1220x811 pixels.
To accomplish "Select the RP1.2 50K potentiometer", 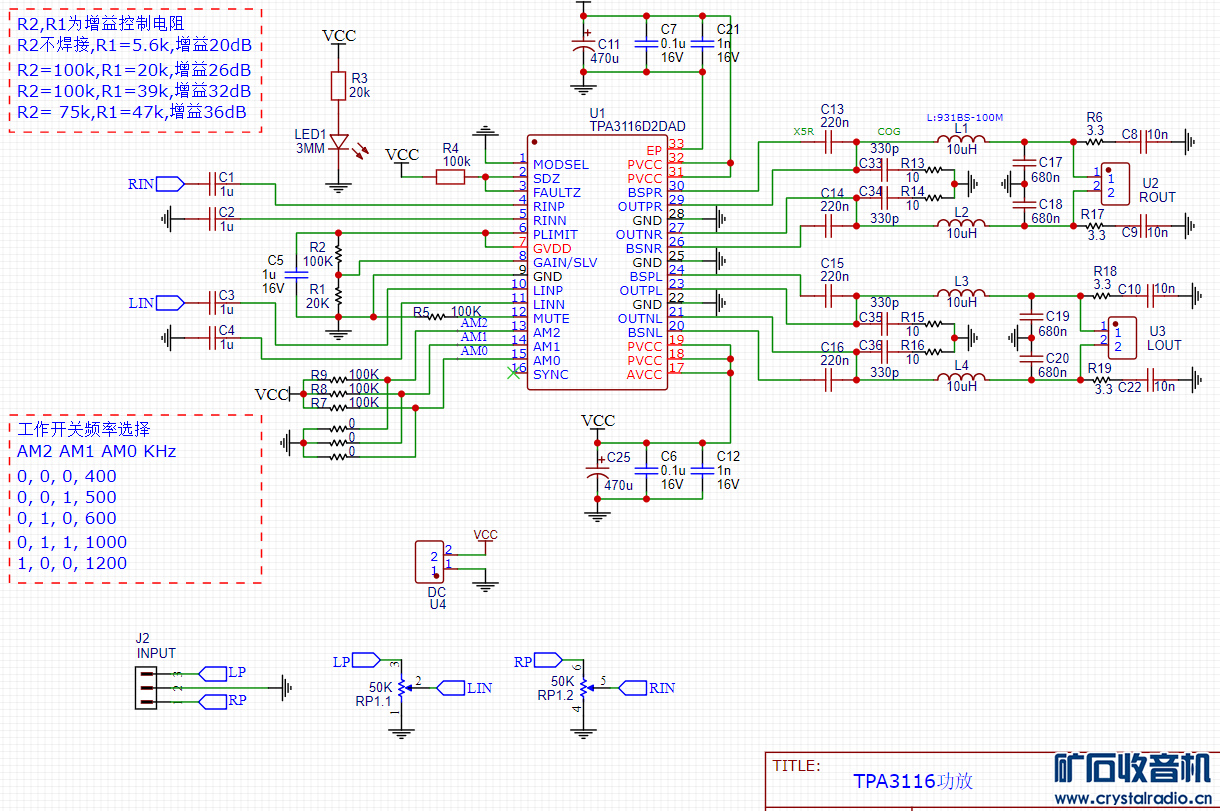I will click(584, 687).
